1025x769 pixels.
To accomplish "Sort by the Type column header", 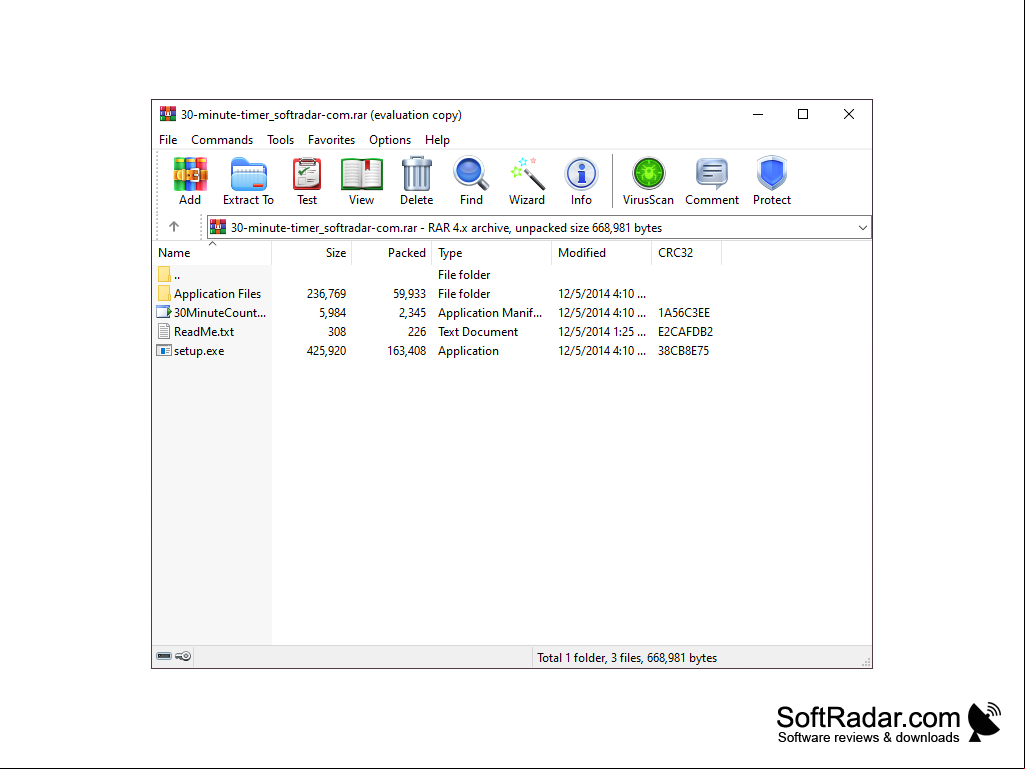I will click(492, 252).
